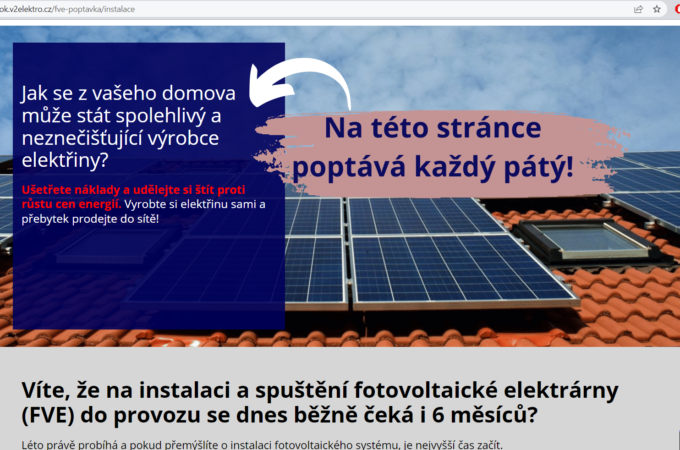Click the share page icon in address bar
Viewport: 680px width, 450px height.
638,8
